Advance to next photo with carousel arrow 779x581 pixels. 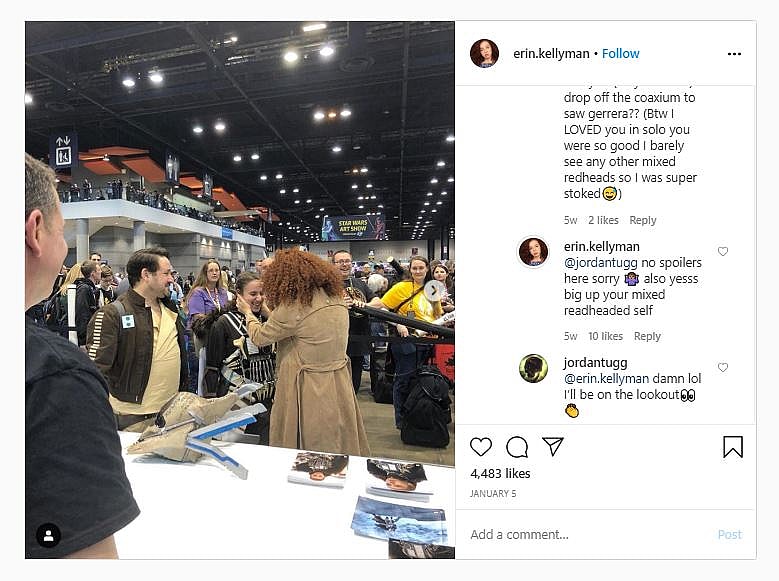[434, 291]
